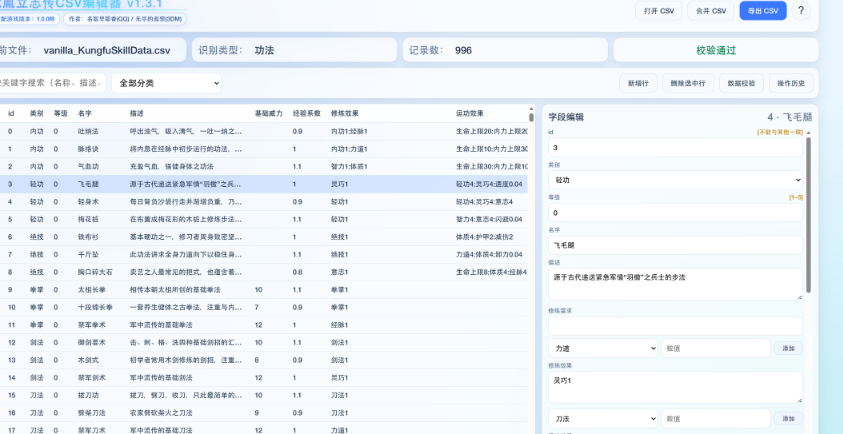The image size is (843, 434).
Task: Click 删除选中行 to delete selected row
Action: [688, 83]
